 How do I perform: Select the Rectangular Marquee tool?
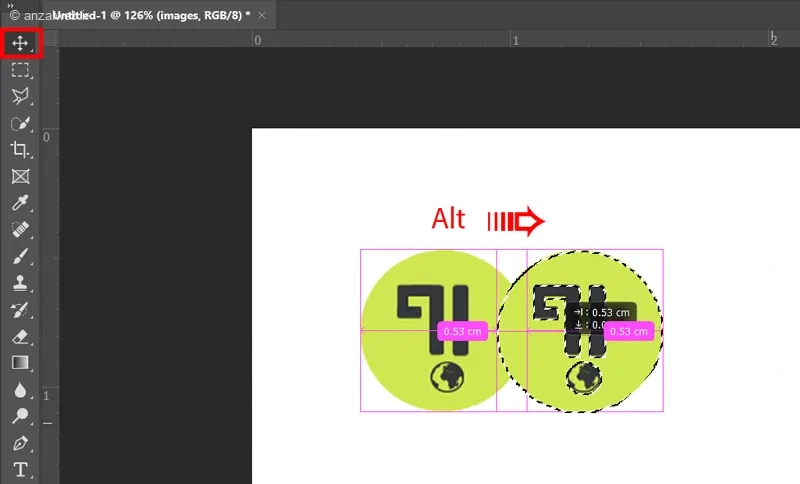pos(20,70)
